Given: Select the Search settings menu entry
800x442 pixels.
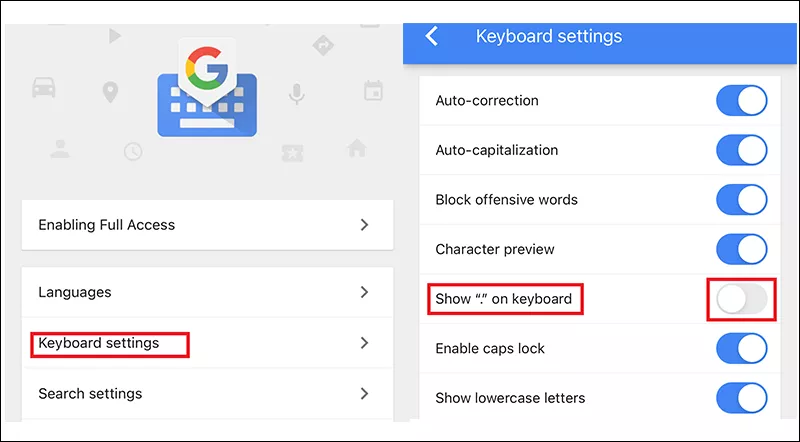Looking at the screenshot, I should [x=90, y=393].
